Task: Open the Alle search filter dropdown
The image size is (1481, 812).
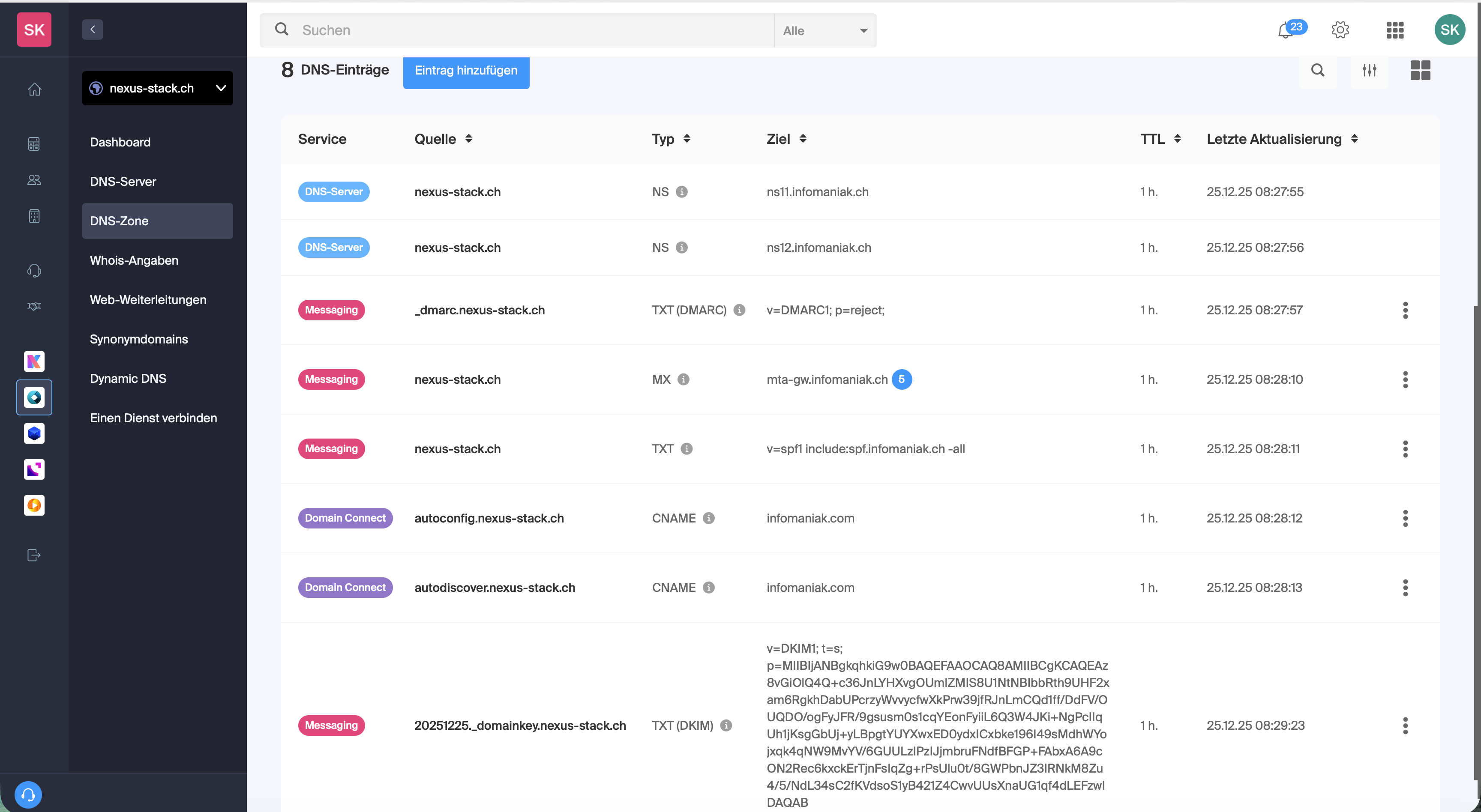Action: (x=824, y=31)
